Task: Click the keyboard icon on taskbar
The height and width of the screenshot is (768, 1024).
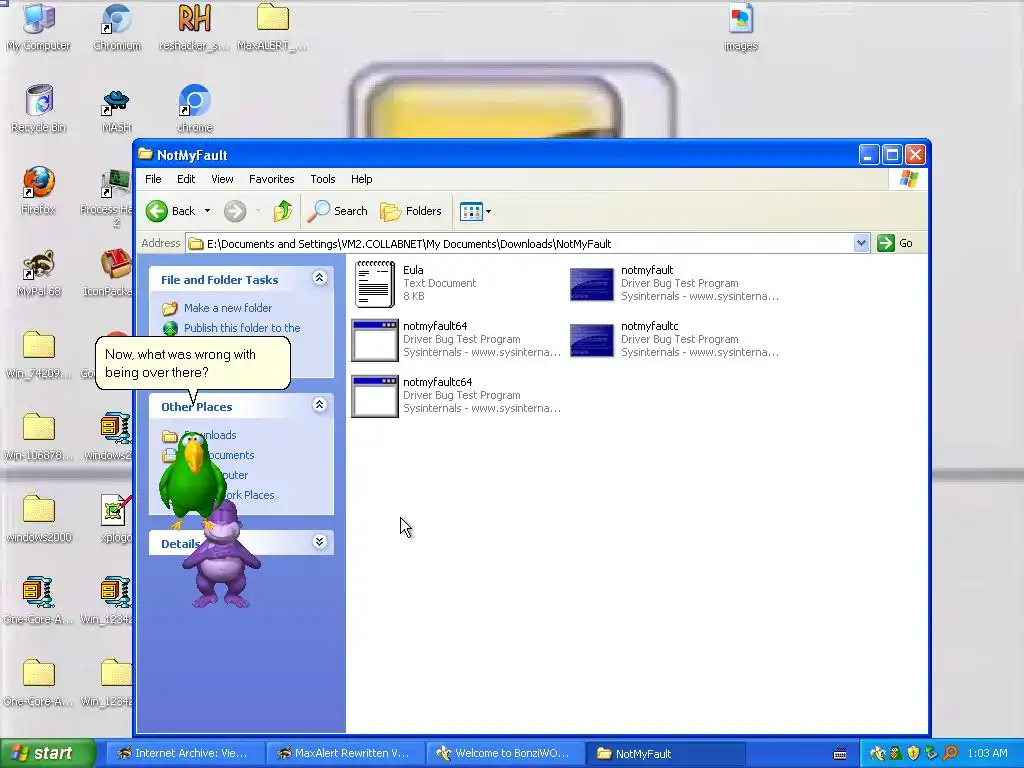Action: coord(840,754)
